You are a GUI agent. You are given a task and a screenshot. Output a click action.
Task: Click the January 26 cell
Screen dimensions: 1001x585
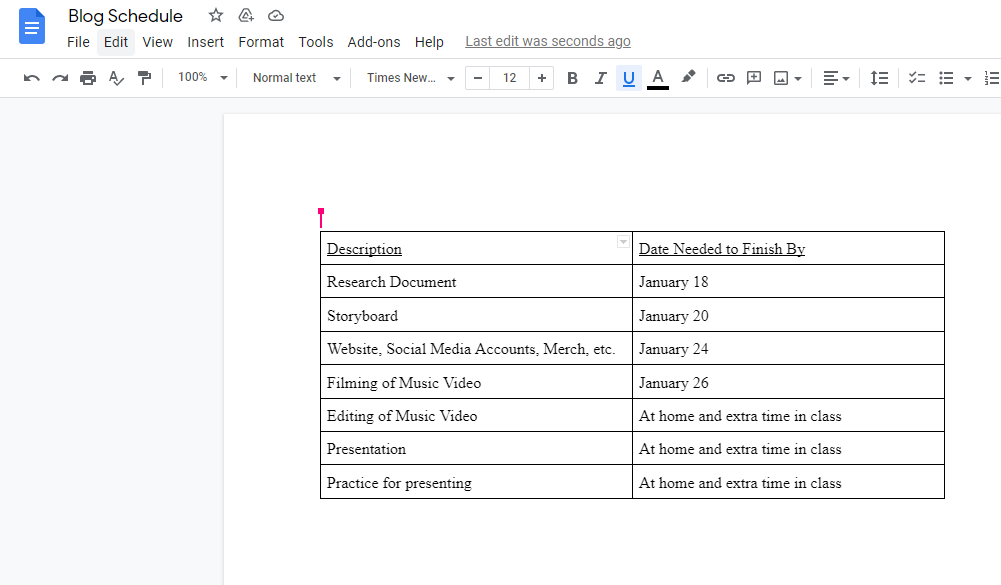click(x=788, y=383)
